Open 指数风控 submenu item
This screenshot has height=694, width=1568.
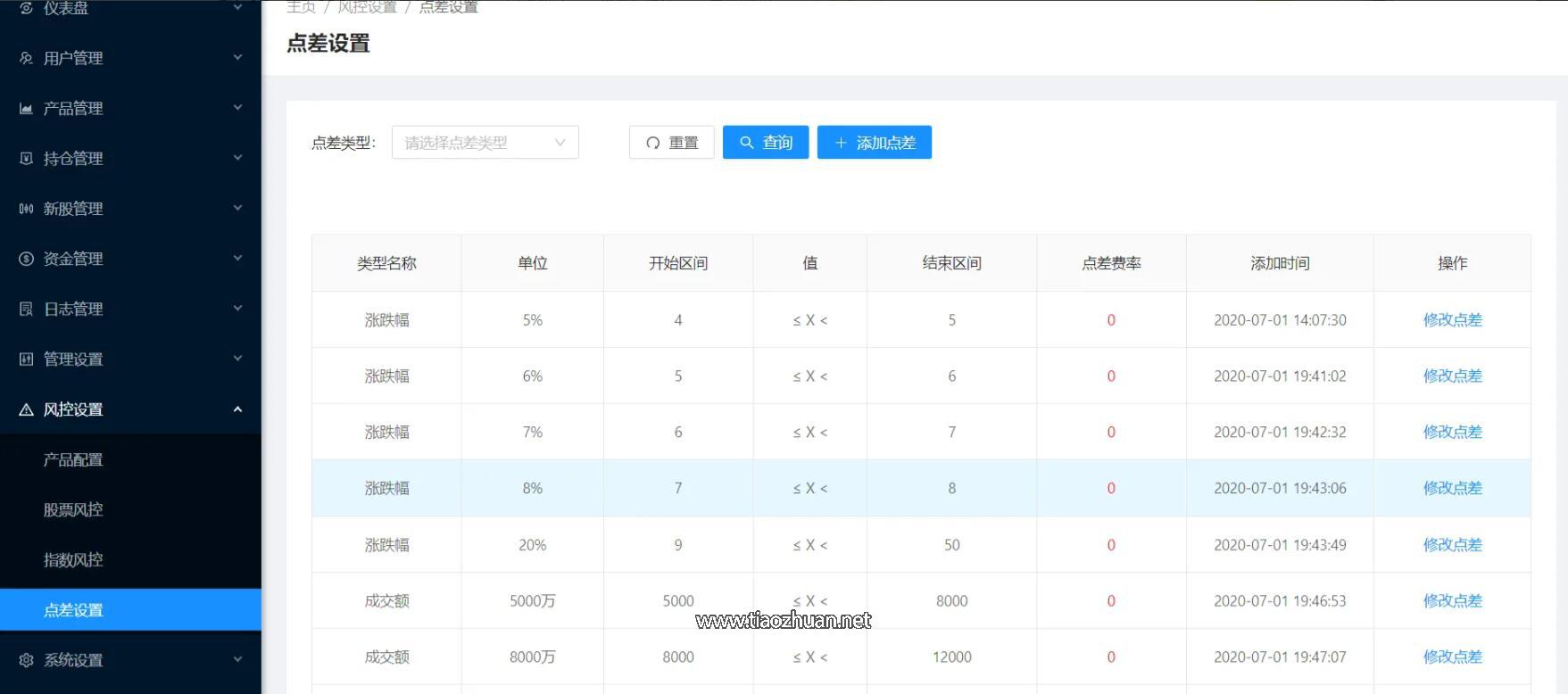(130, 560)
